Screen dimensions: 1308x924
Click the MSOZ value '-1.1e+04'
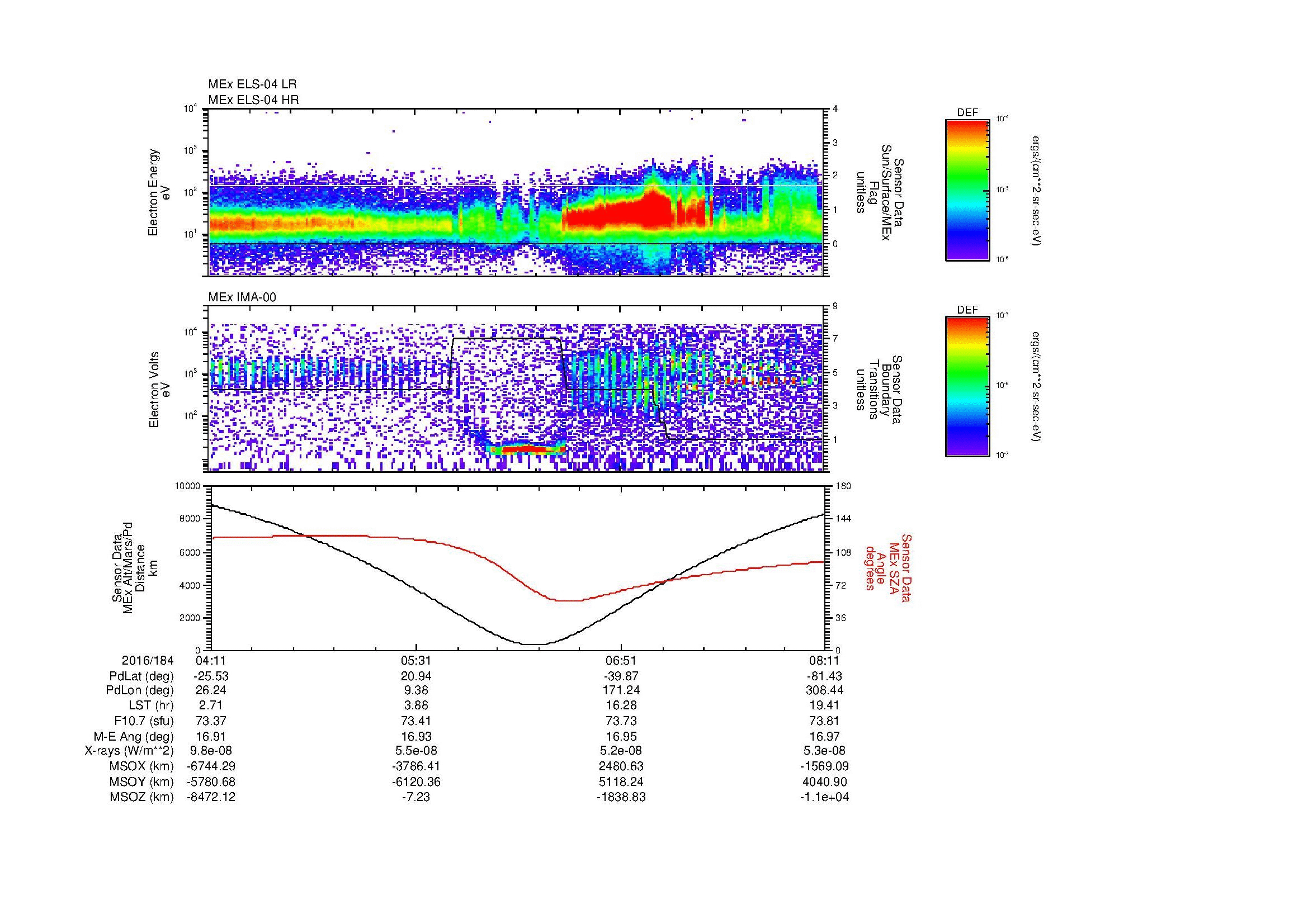coord(824,797)
